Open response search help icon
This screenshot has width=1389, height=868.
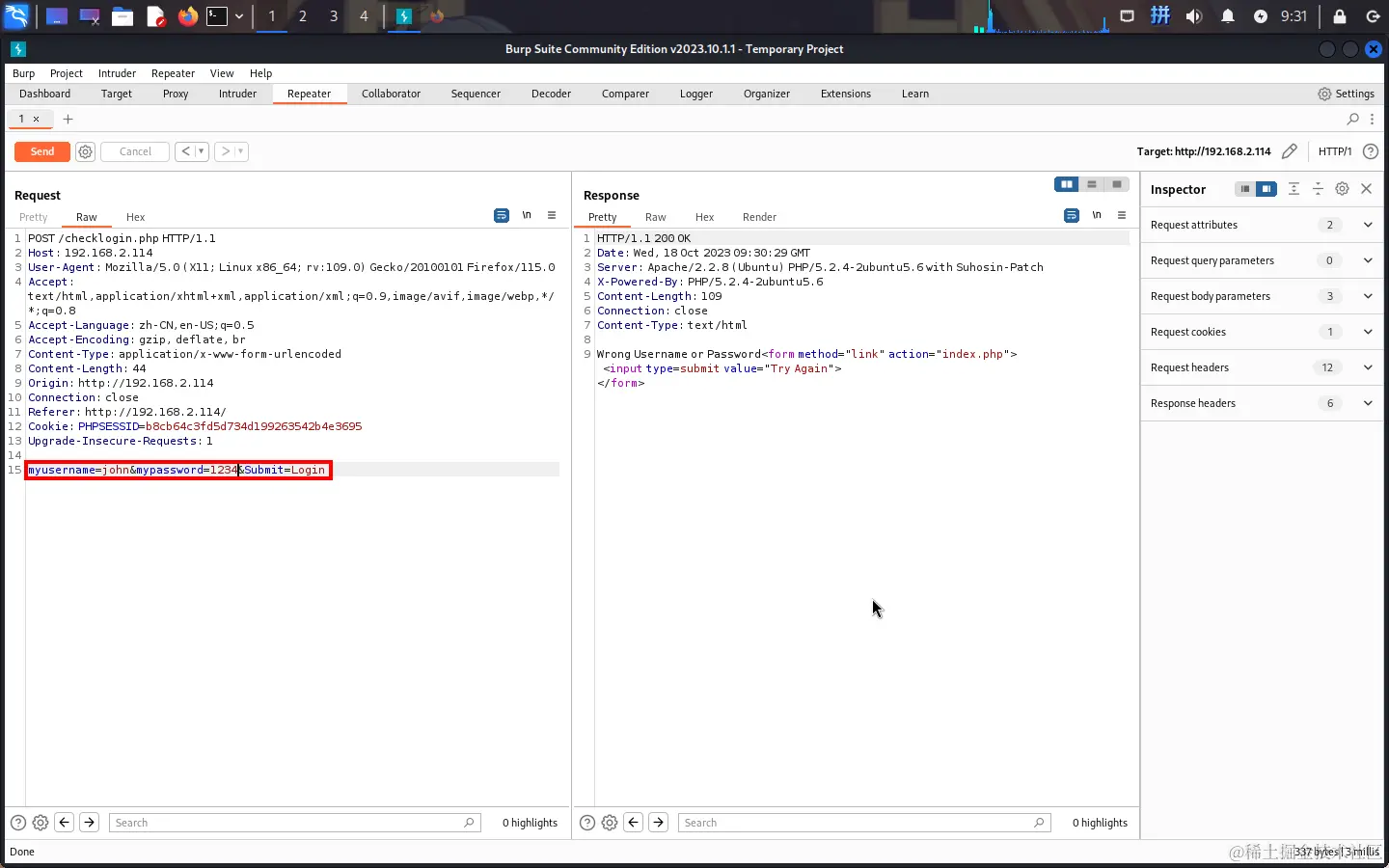point(586,823)
